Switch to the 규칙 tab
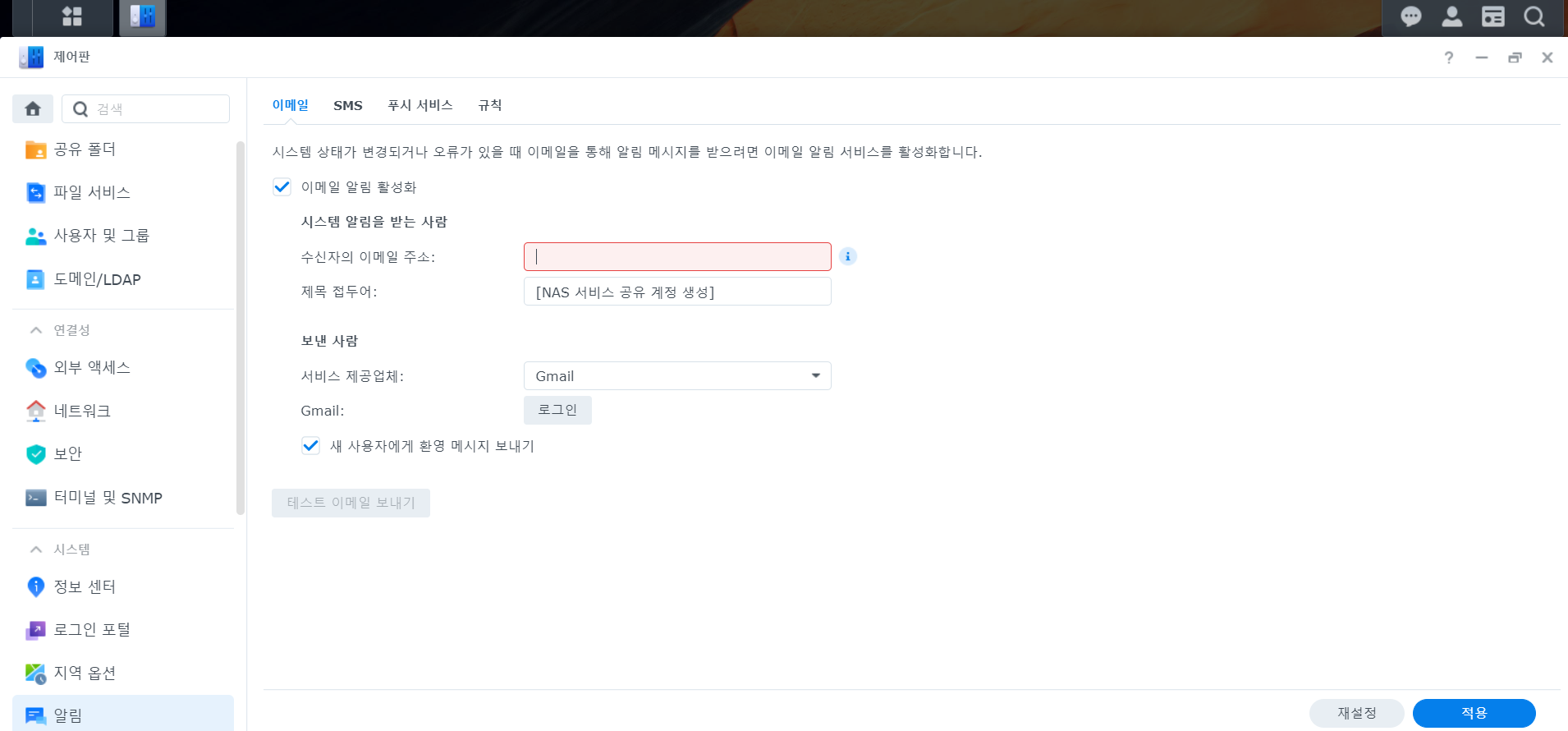Viewport: 1568px width, 731px height. 490,105
